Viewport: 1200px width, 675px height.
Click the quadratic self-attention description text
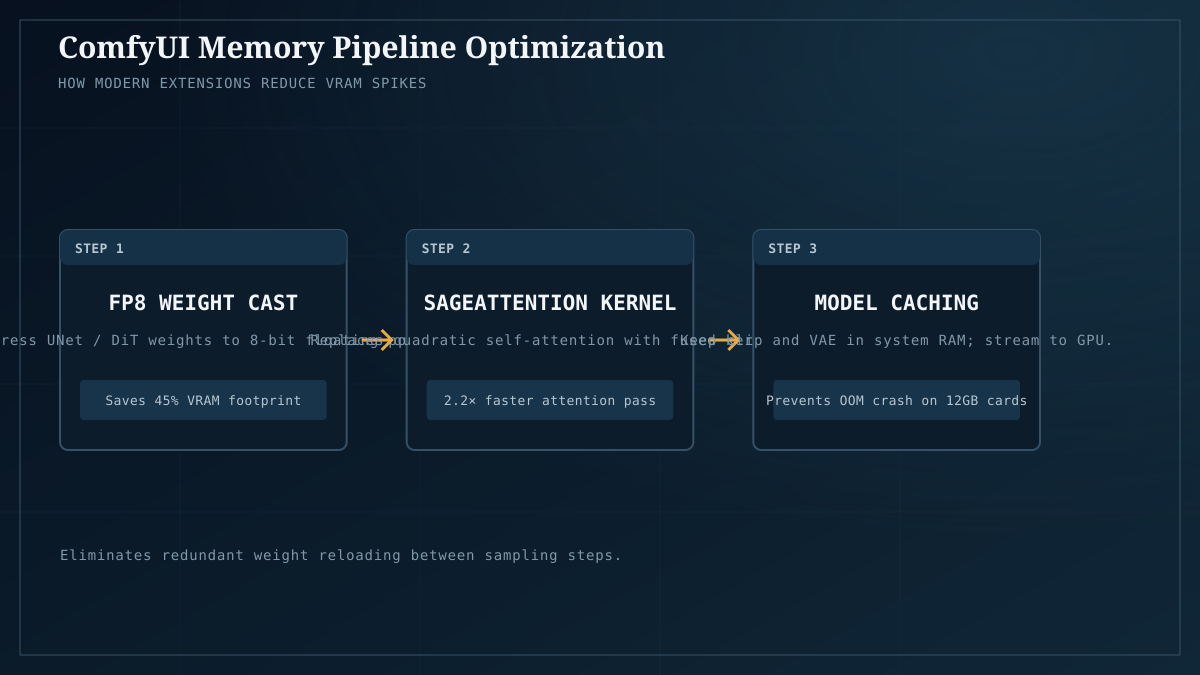(x=530, y=340)
